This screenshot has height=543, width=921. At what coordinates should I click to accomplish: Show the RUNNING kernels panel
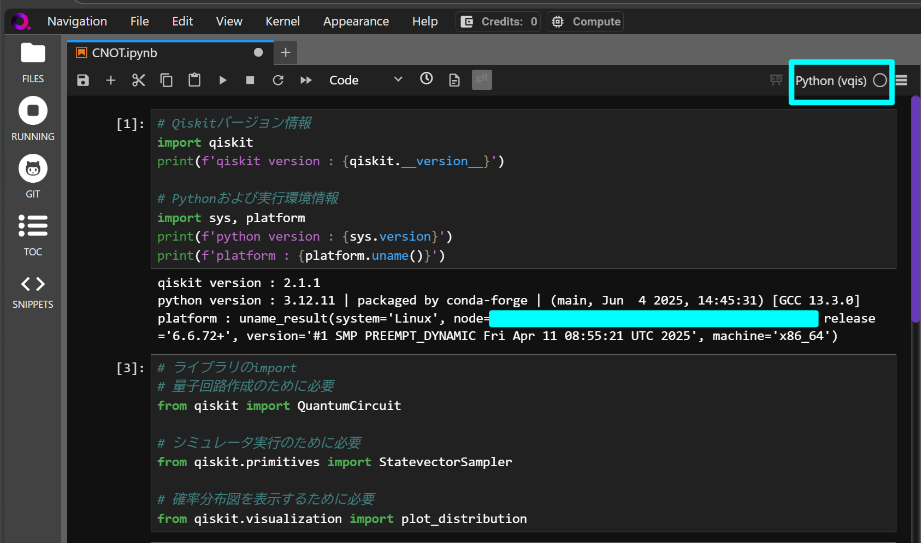tap(33, 118)
